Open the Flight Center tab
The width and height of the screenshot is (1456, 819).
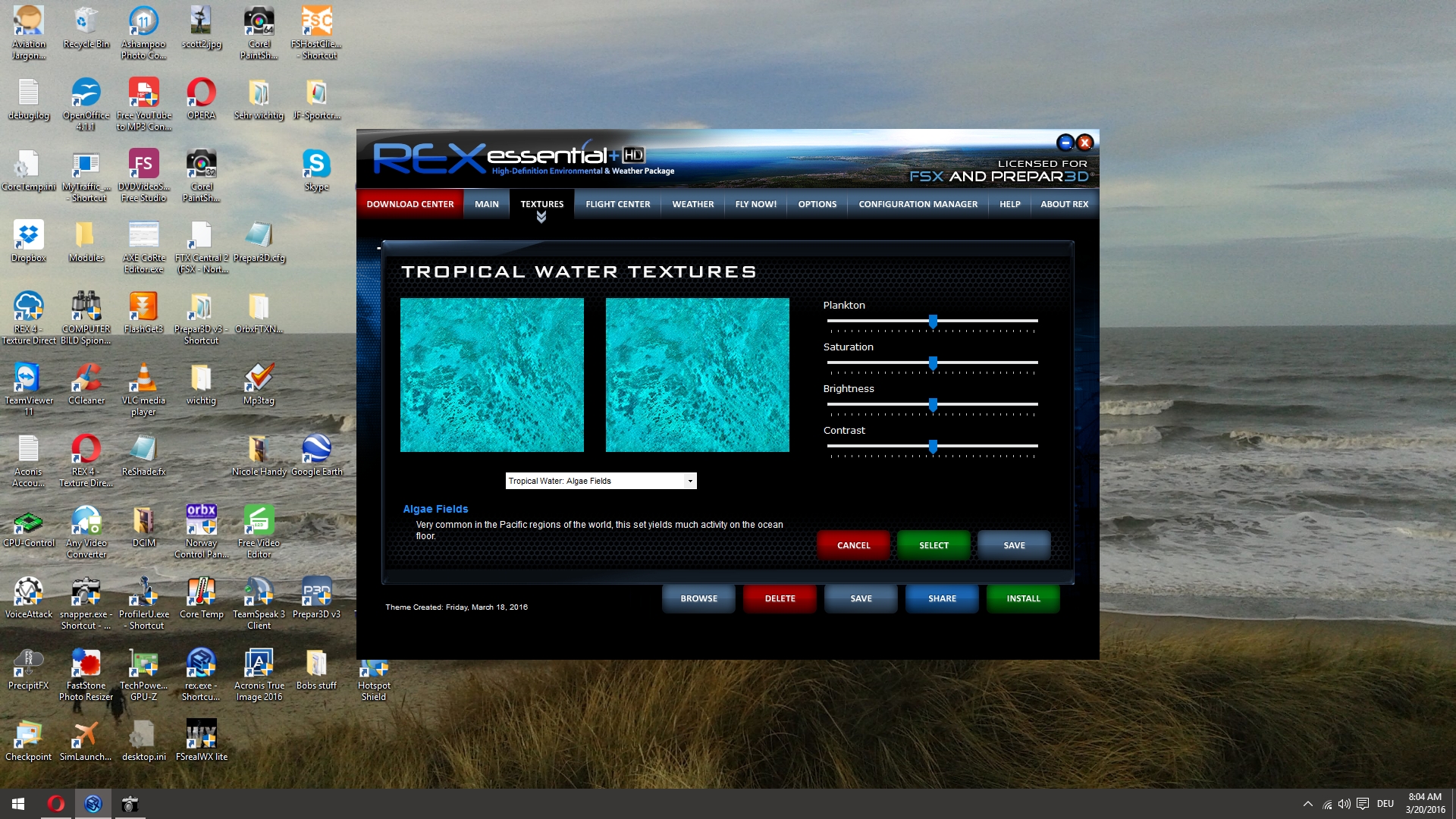617,204
